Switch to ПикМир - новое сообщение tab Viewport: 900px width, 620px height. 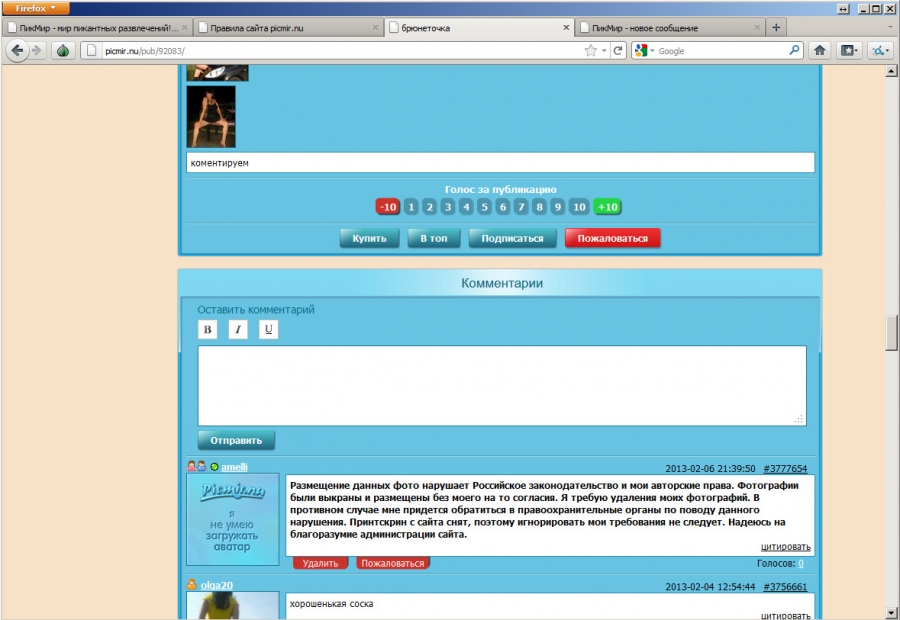point(670,28)
